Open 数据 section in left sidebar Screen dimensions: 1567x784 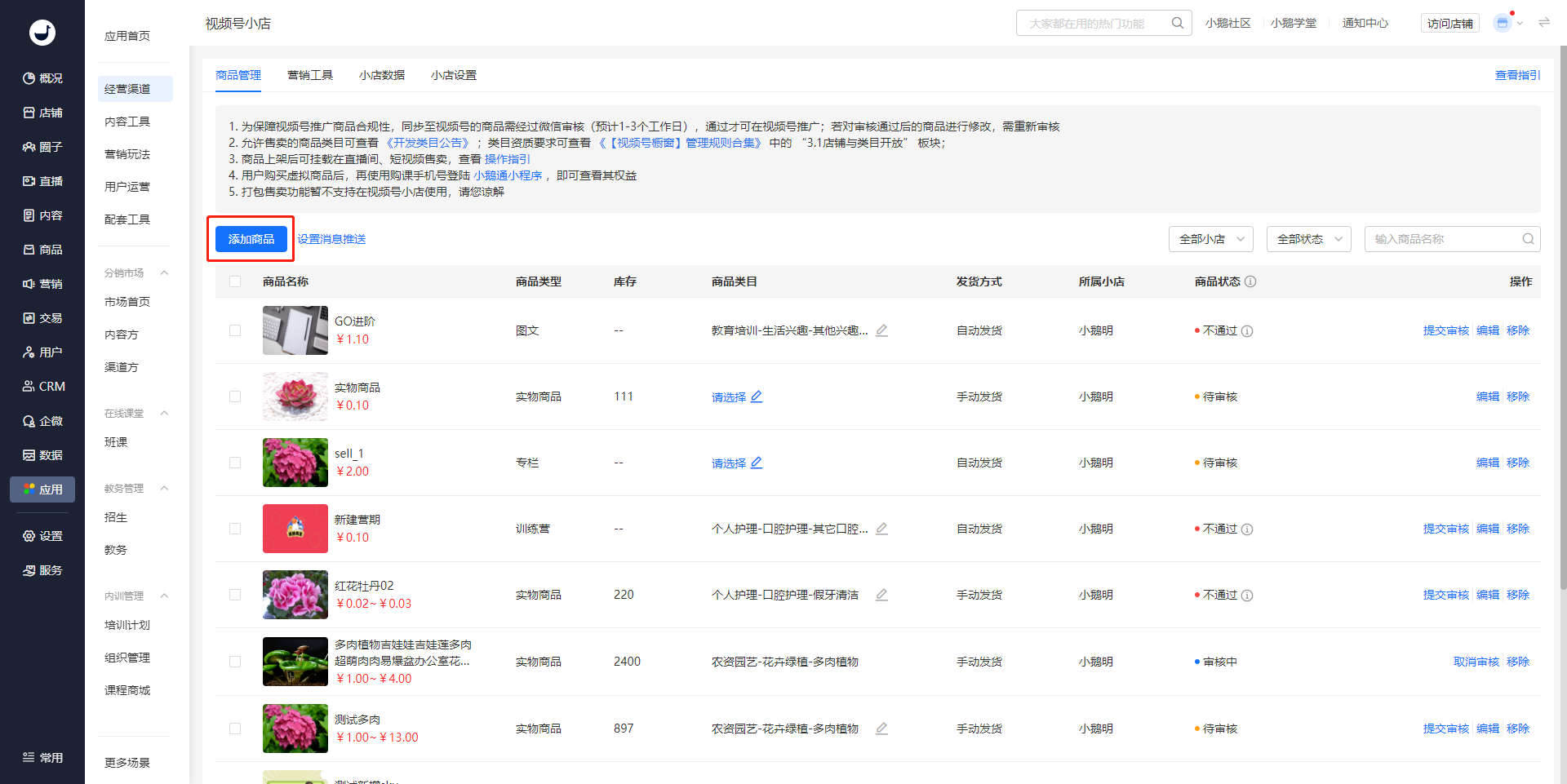(42, 455)
